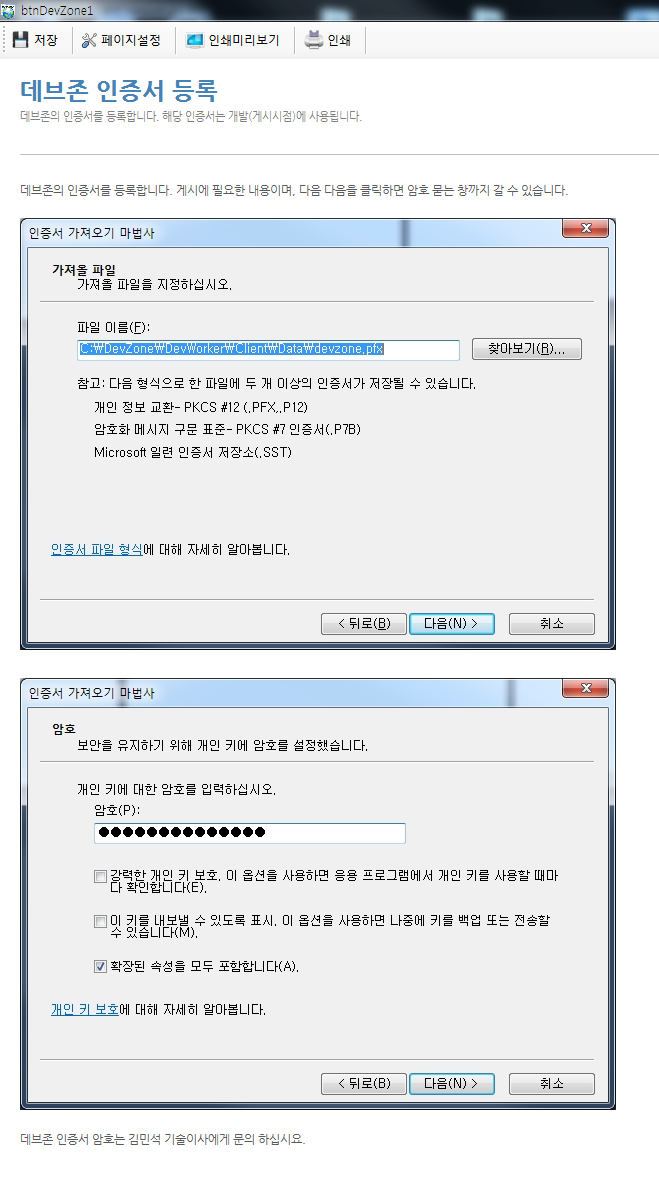Viewport: 659px width, 1187px height.
Task: Click the file name path input field
Action: pyautogui.click(x=269, y=350)
